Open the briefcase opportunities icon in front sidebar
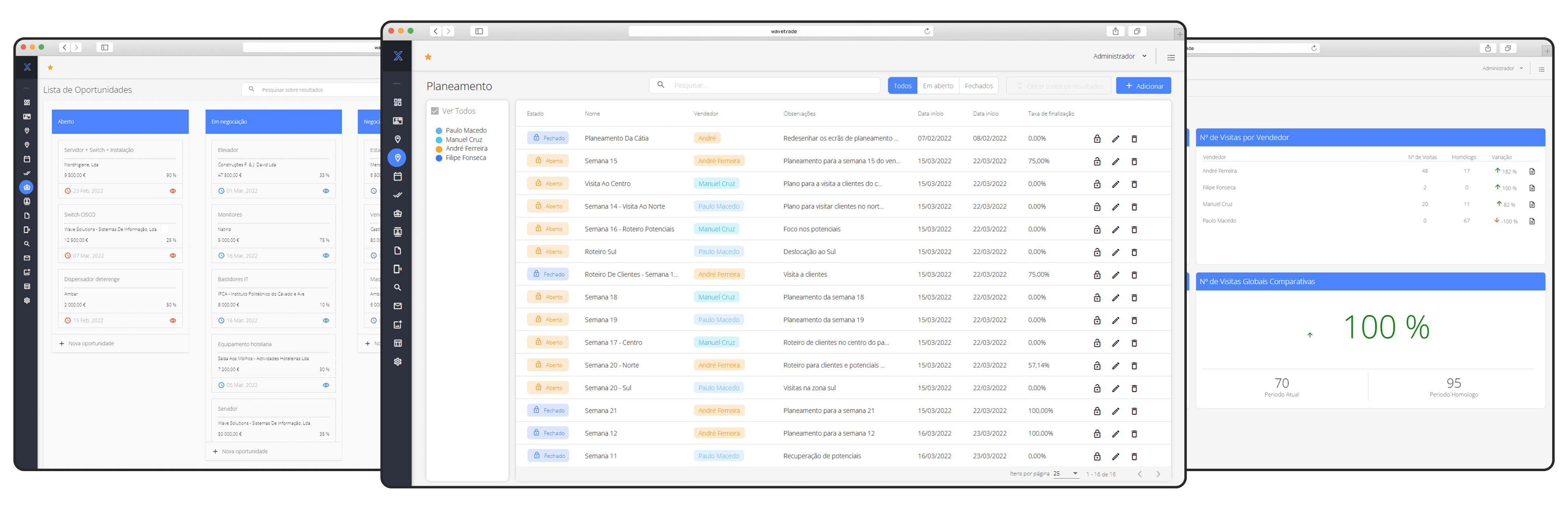 [397, 213]
